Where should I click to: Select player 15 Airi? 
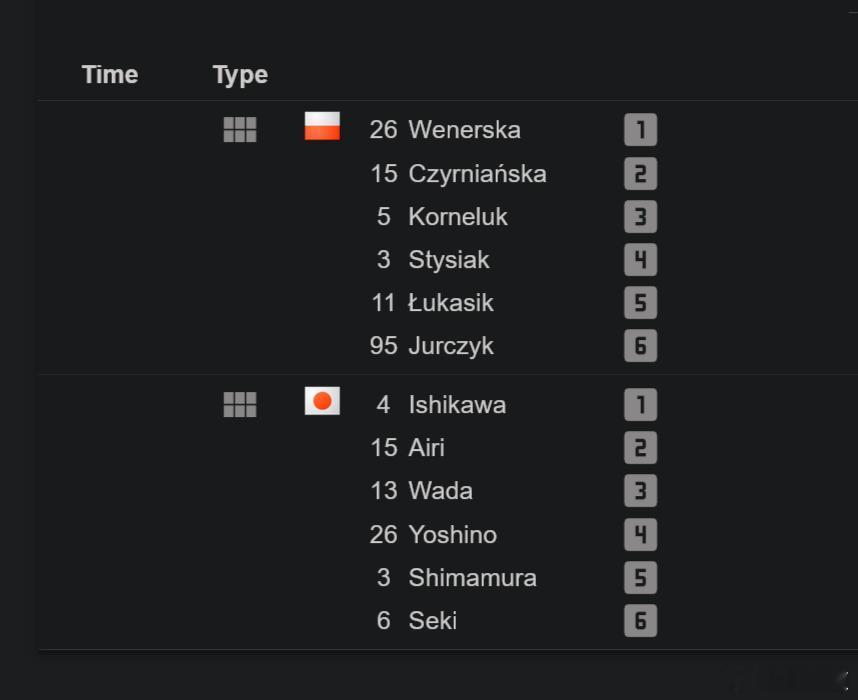(408, 448)
